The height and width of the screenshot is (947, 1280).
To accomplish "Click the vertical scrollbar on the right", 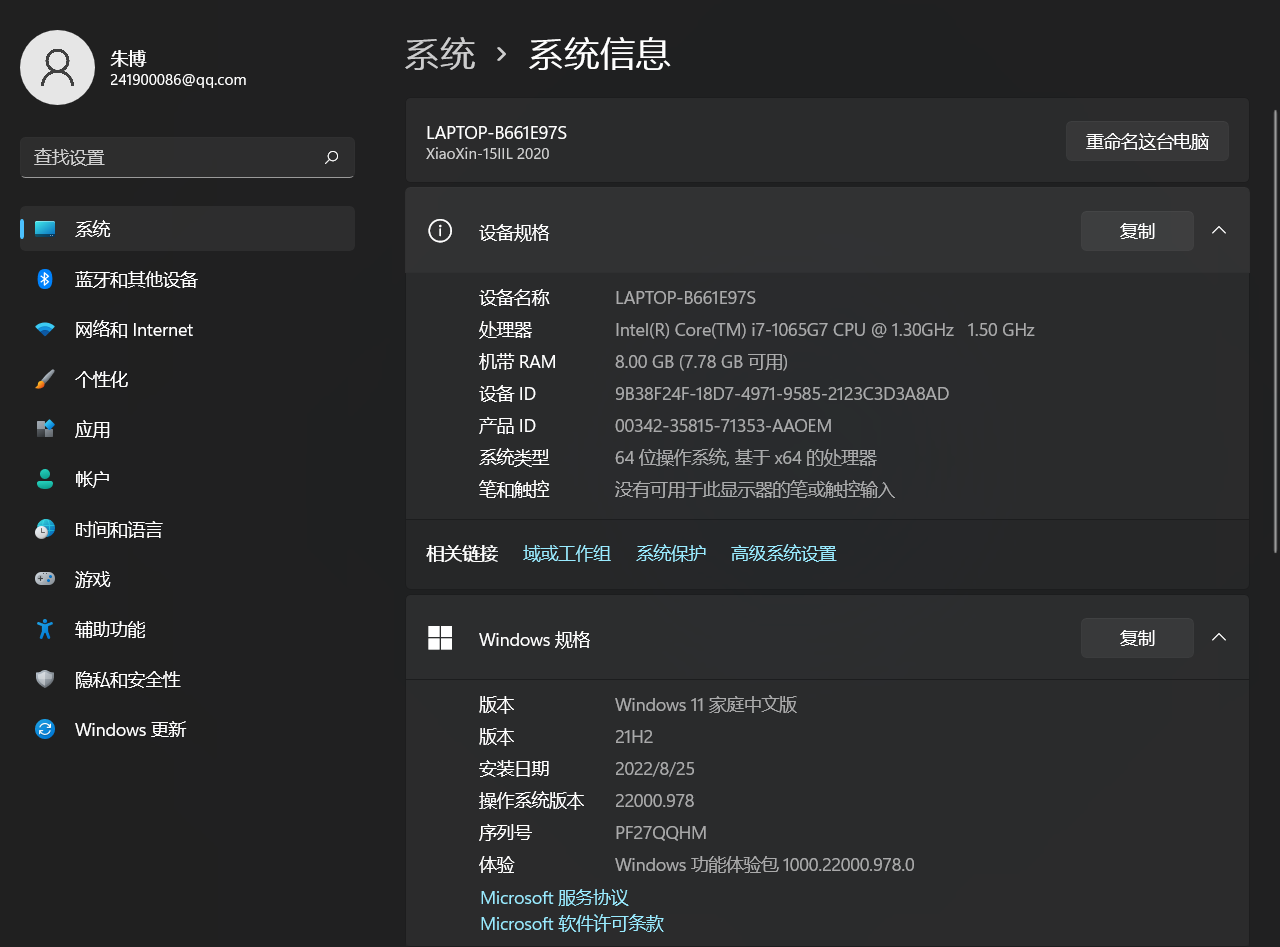I will [1275, 330].
